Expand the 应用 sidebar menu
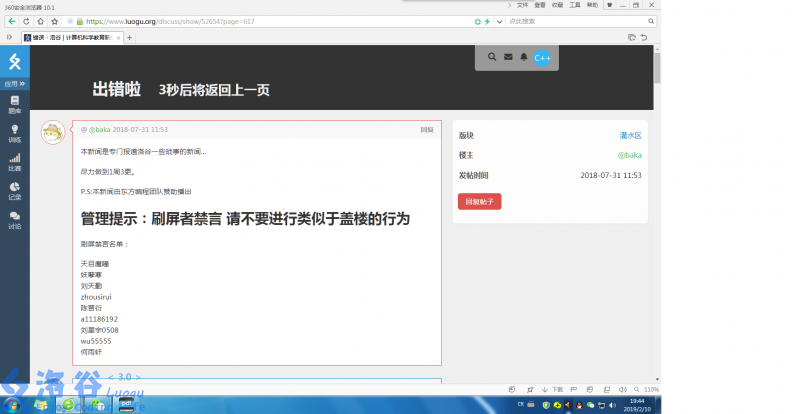800x414 pixels. (x=14, y=84)
